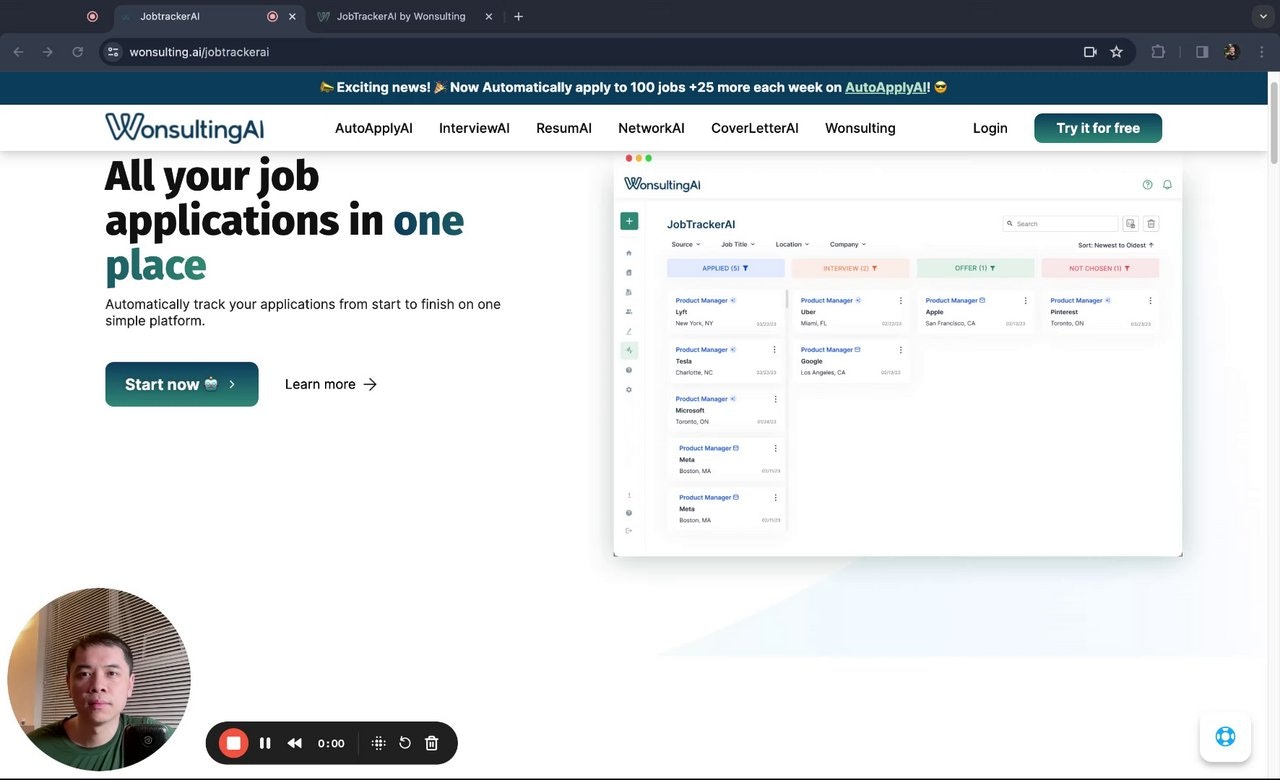Click the green plus icon in JobTrackerAI sidebar
The image size is (1280, 780).
coord(629,220)
